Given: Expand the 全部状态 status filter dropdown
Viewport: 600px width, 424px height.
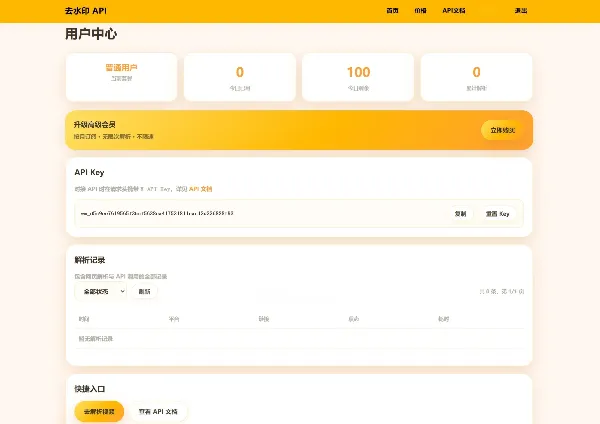Looking at the screenshot, I should [101, 291].
